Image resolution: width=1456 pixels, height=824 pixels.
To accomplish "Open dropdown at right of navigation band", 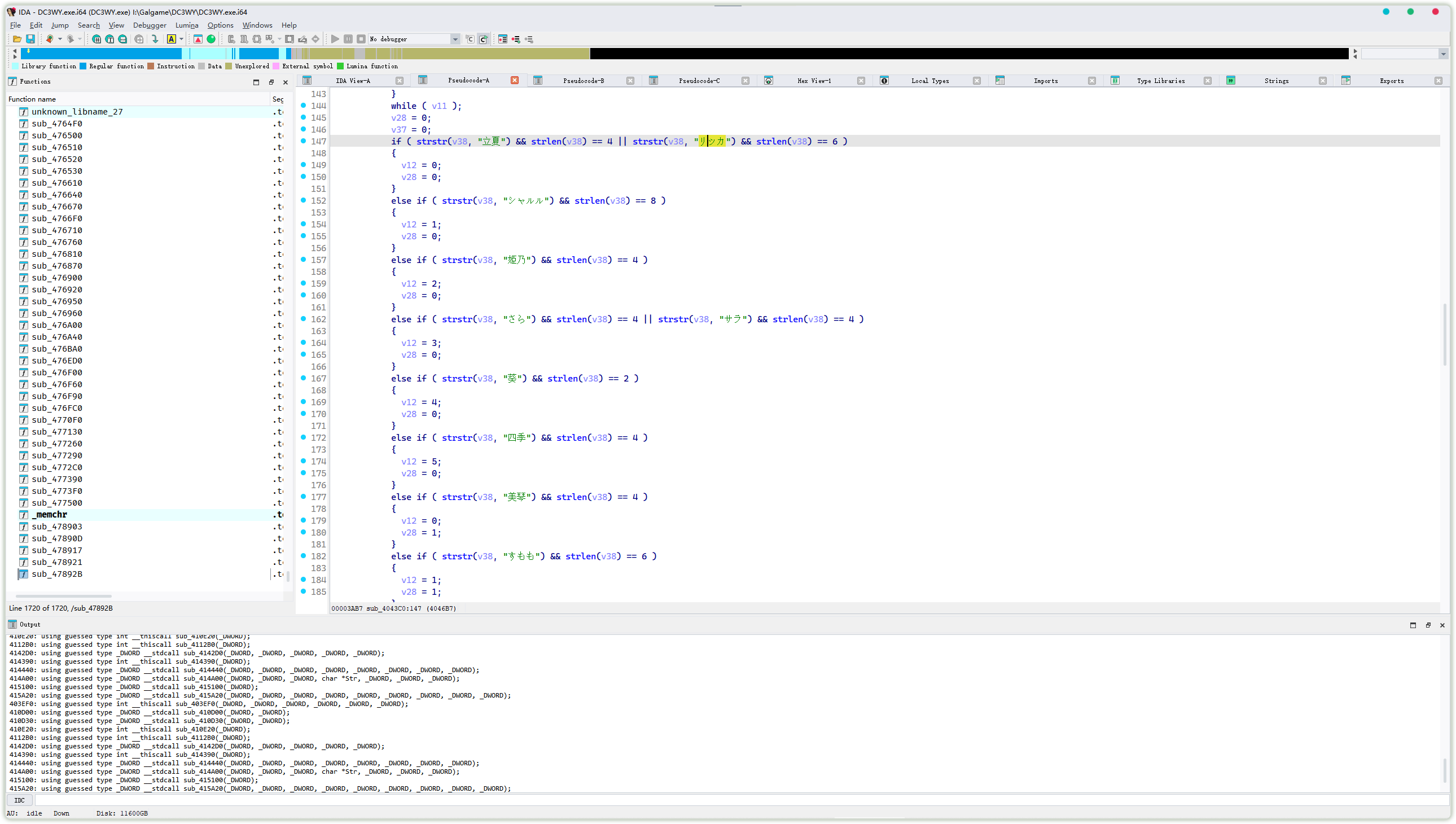I will pyautogui.click(x=1443, y=54).
